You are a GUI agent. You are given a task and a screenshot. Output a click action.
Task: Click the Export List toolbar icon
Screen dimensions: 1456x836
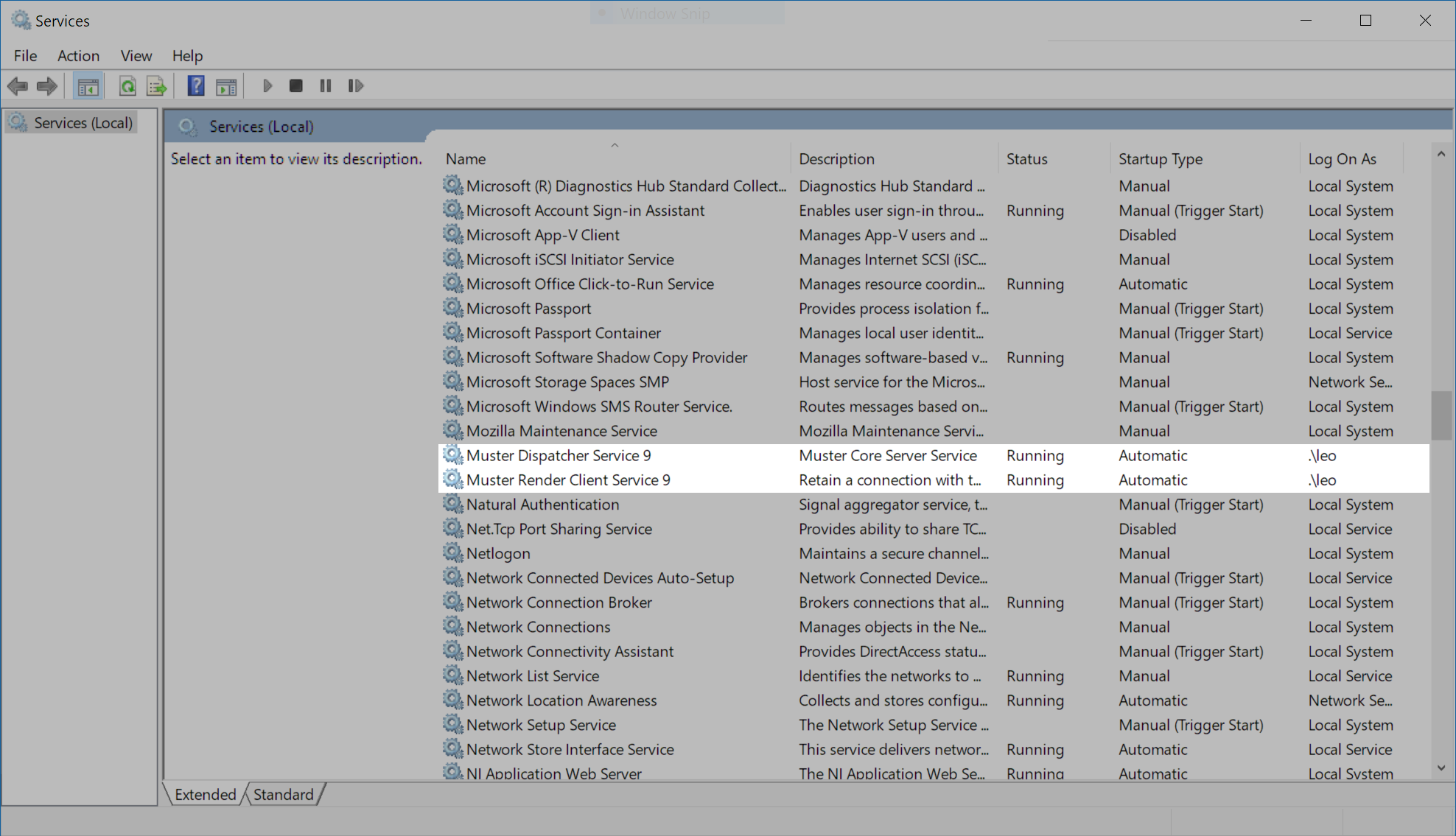[x=156, y=86]
